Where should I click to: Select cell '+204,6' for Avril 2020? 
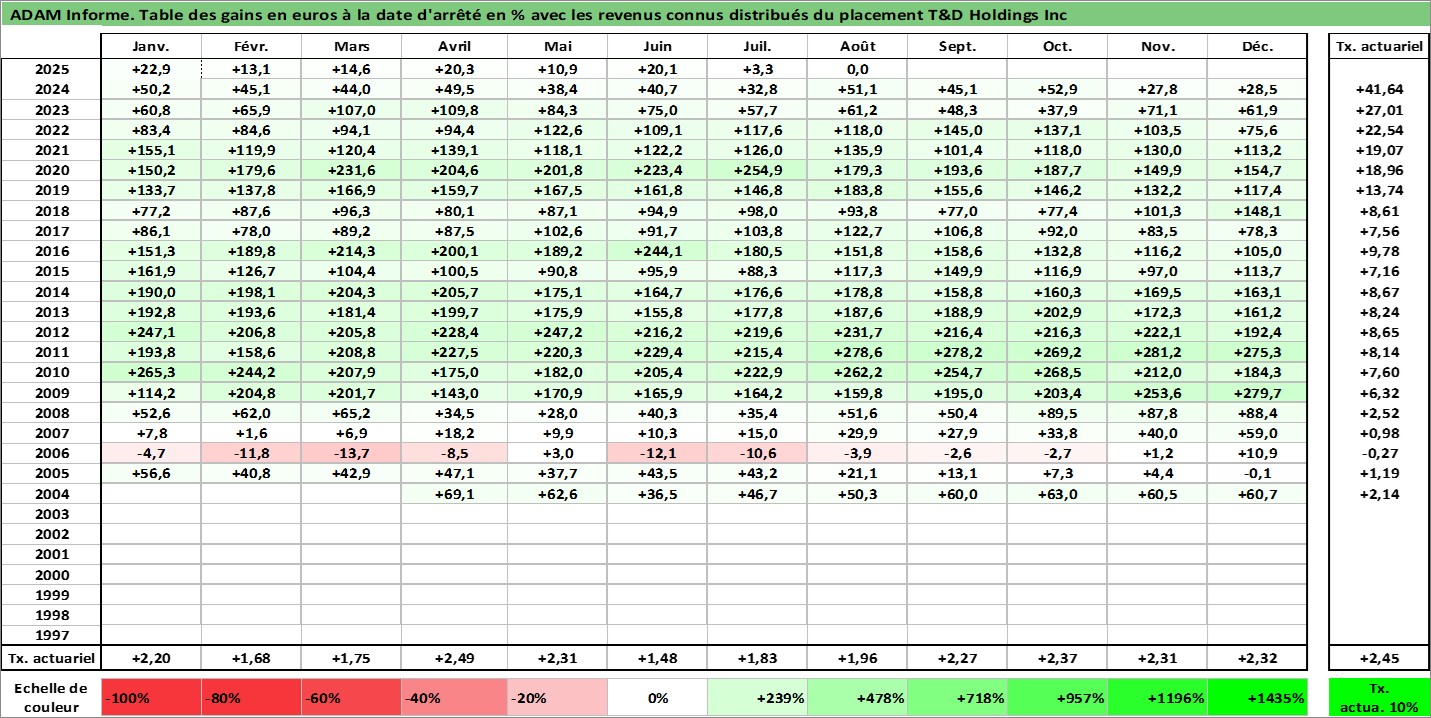coord(454,170)
